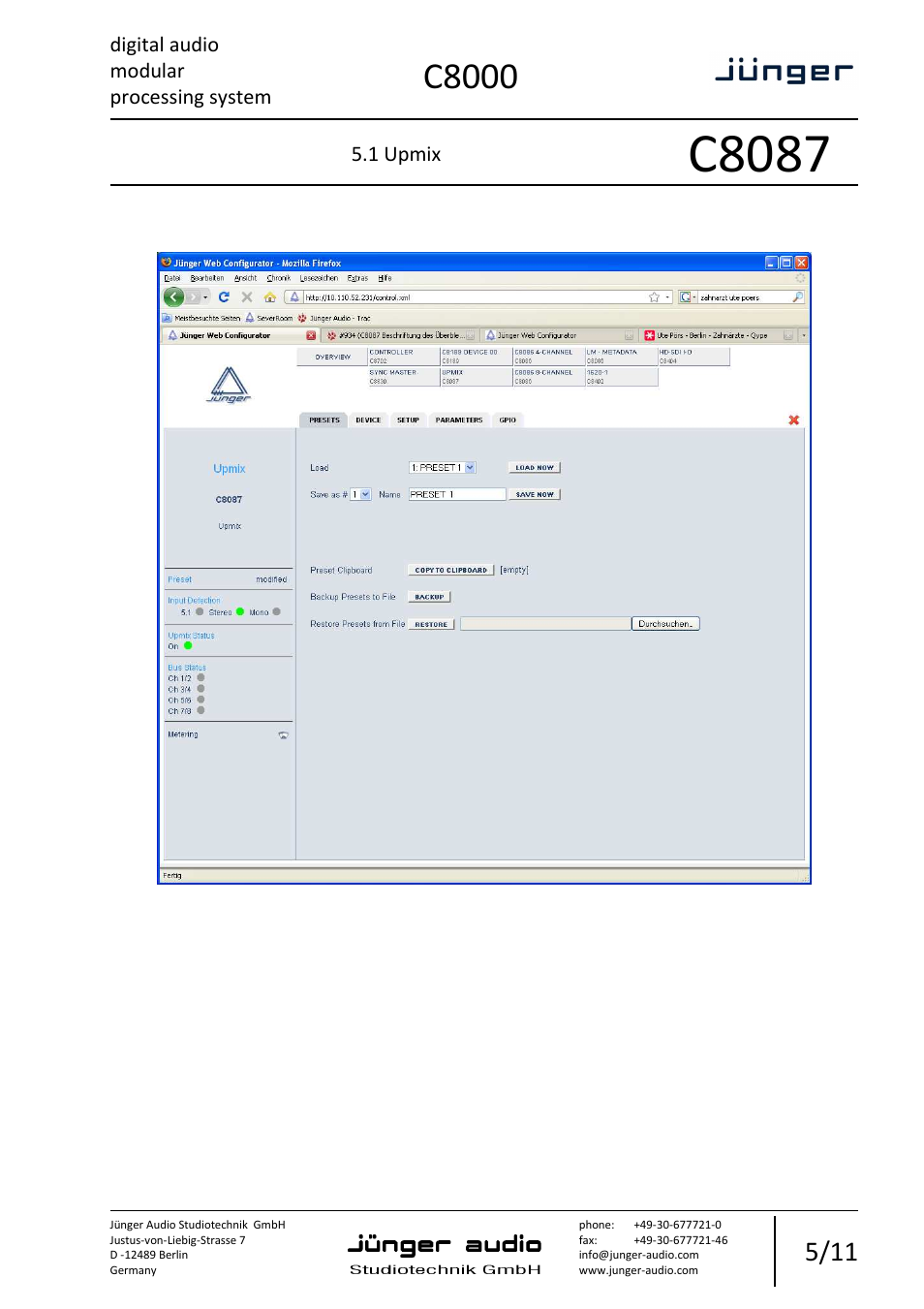This screenshot has height=1309, width=924.
Task: Click the restore file path field
Action: click(x=545, y=624)
